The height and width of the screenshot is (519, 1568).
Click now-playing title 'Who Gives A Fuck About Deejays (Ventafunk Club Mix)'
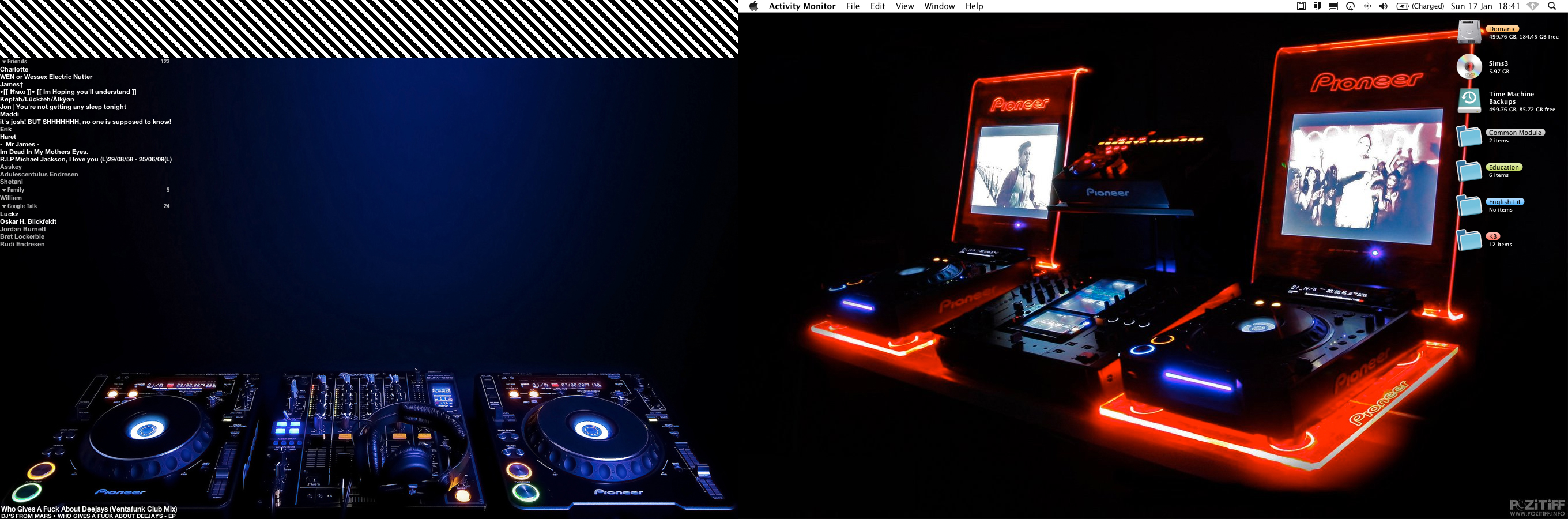(89, 509)
